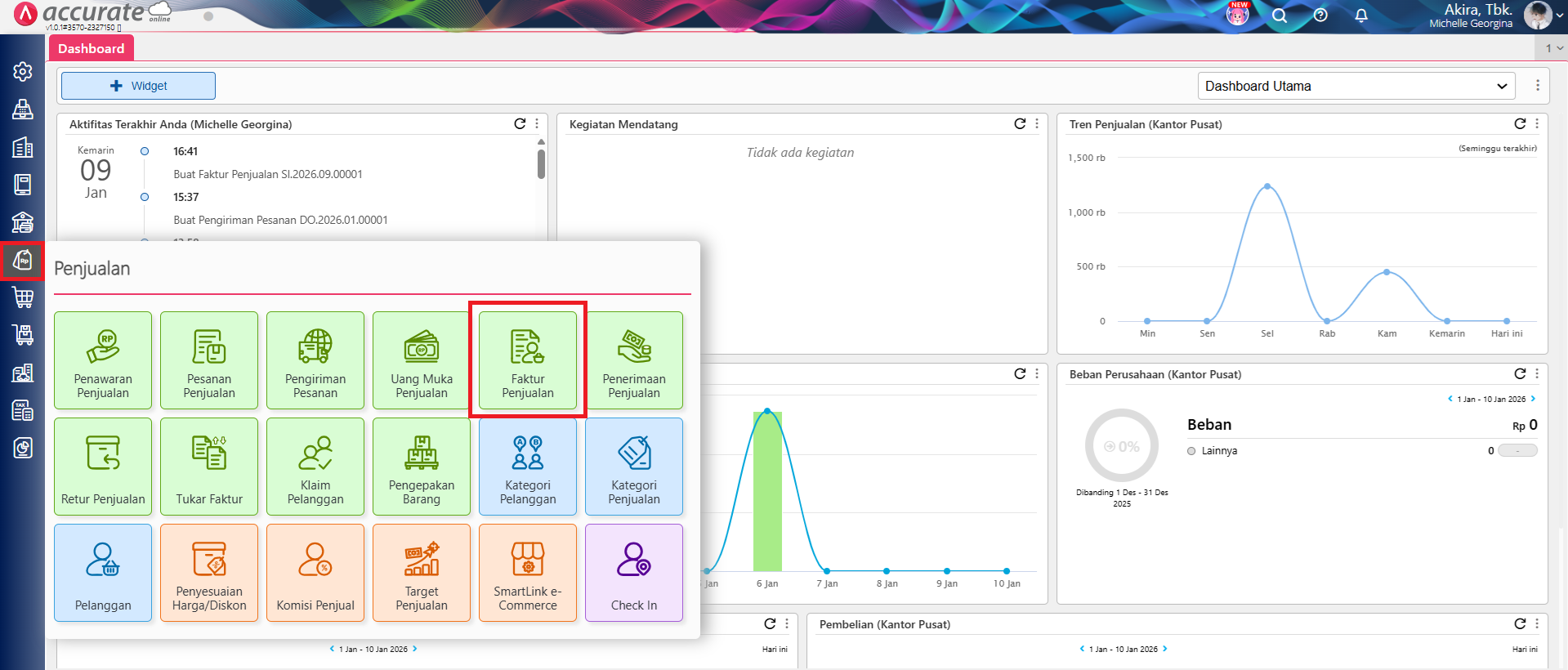The height and width of the screenshot is (670, 1568).
Task: Open the Beban Perusahaan widget three-dot menu
Action: [1537, 374]
